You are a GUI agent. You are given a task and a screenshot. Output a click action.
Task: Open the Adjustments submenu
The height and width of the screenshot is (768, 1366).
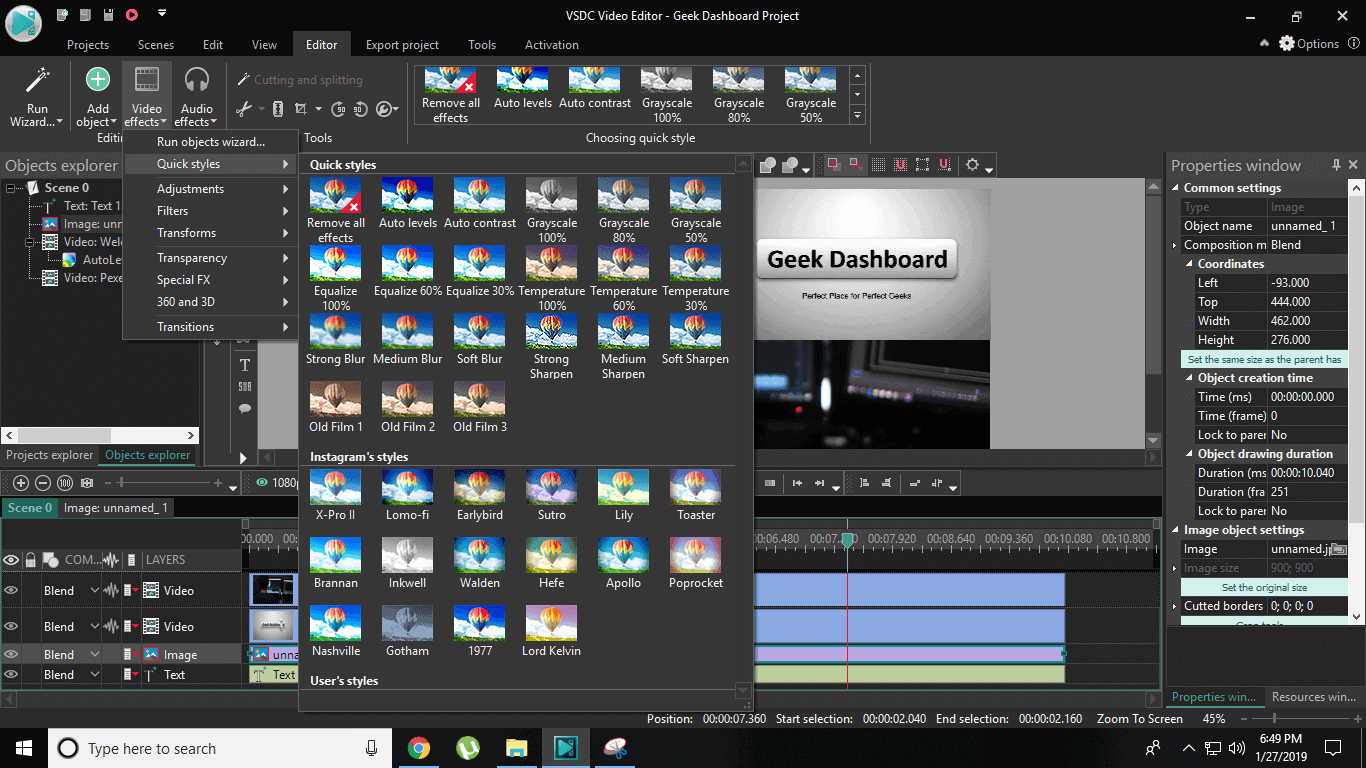pyautogui.click(x=211, y=189)
